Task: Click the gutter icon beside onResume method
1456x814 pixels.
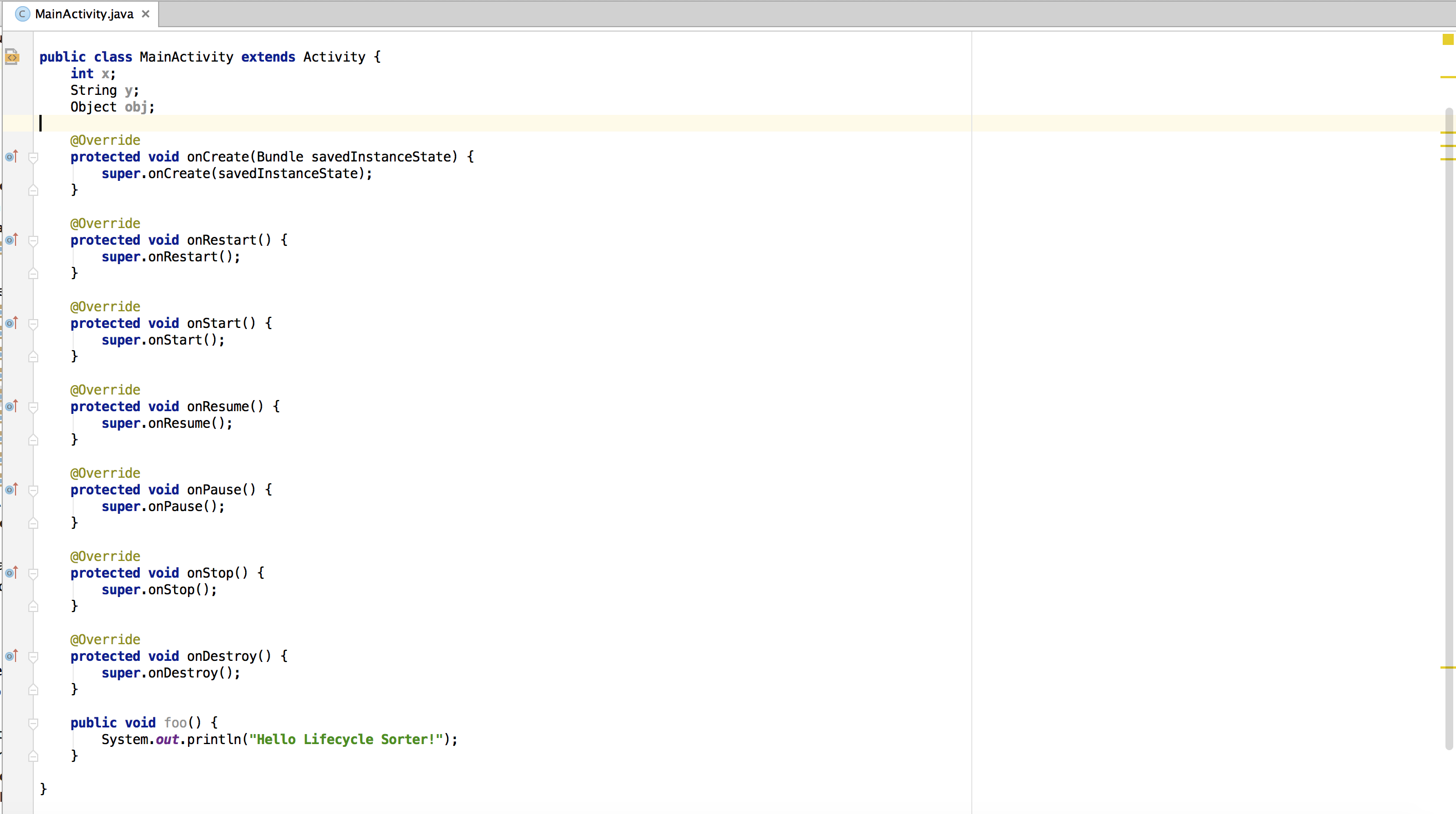Action: tap(12, 406)
